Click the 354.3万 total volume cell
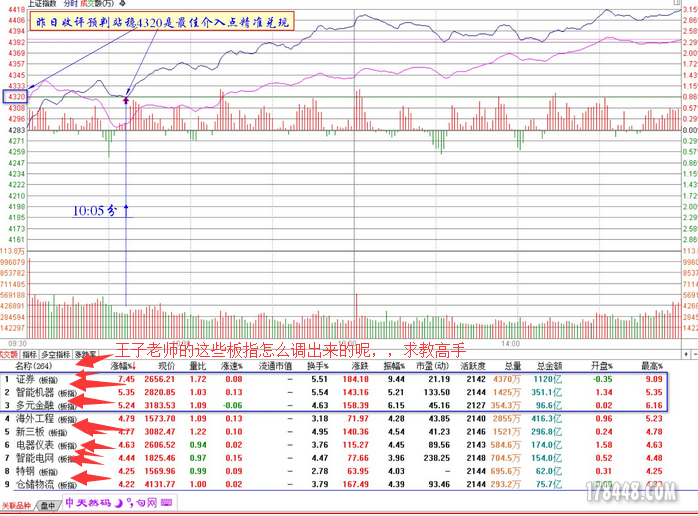This screenshot has width=698, height=516. pos(505,406)
